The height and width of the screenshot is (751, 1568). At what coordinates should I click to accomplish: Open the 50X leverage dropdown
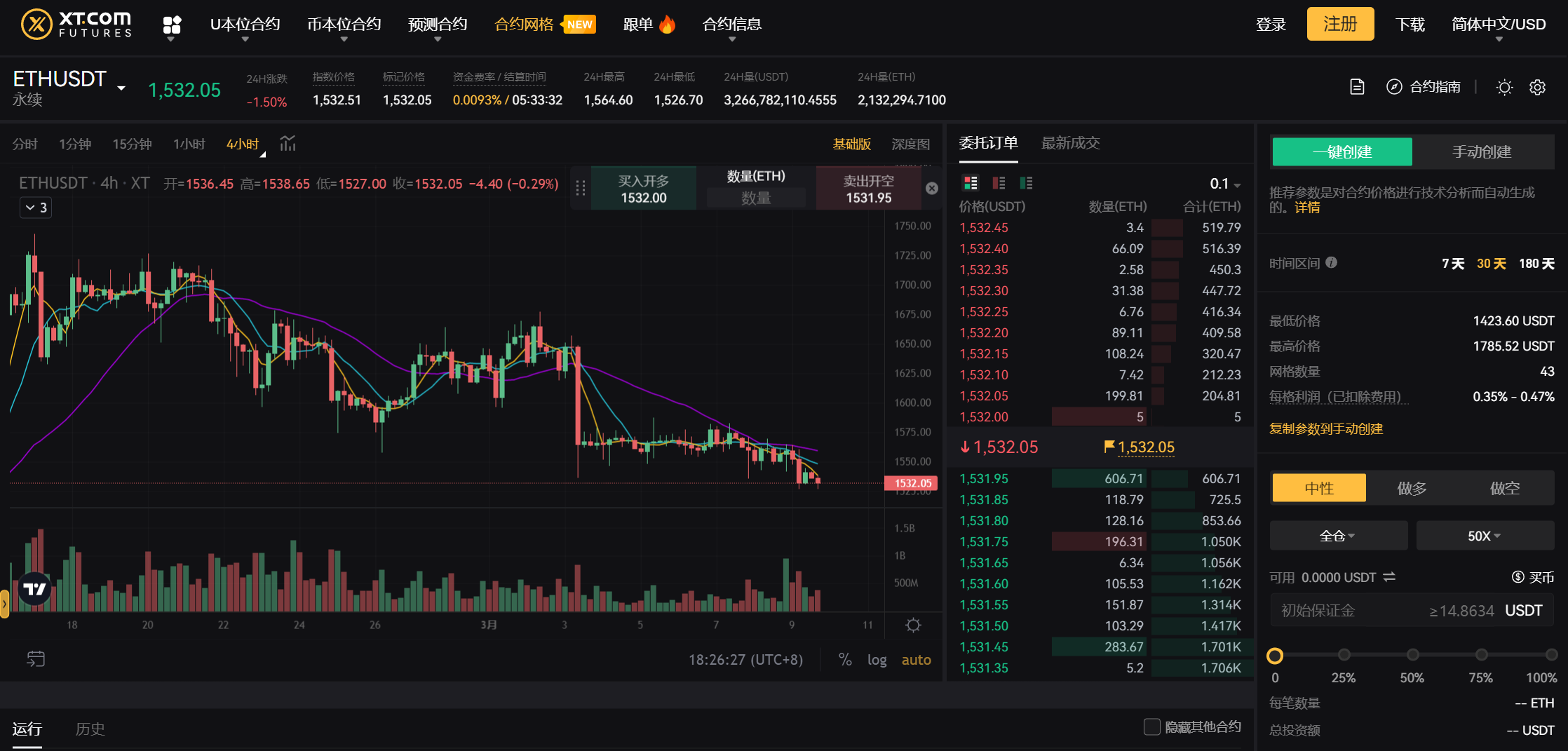(1485, 536)
